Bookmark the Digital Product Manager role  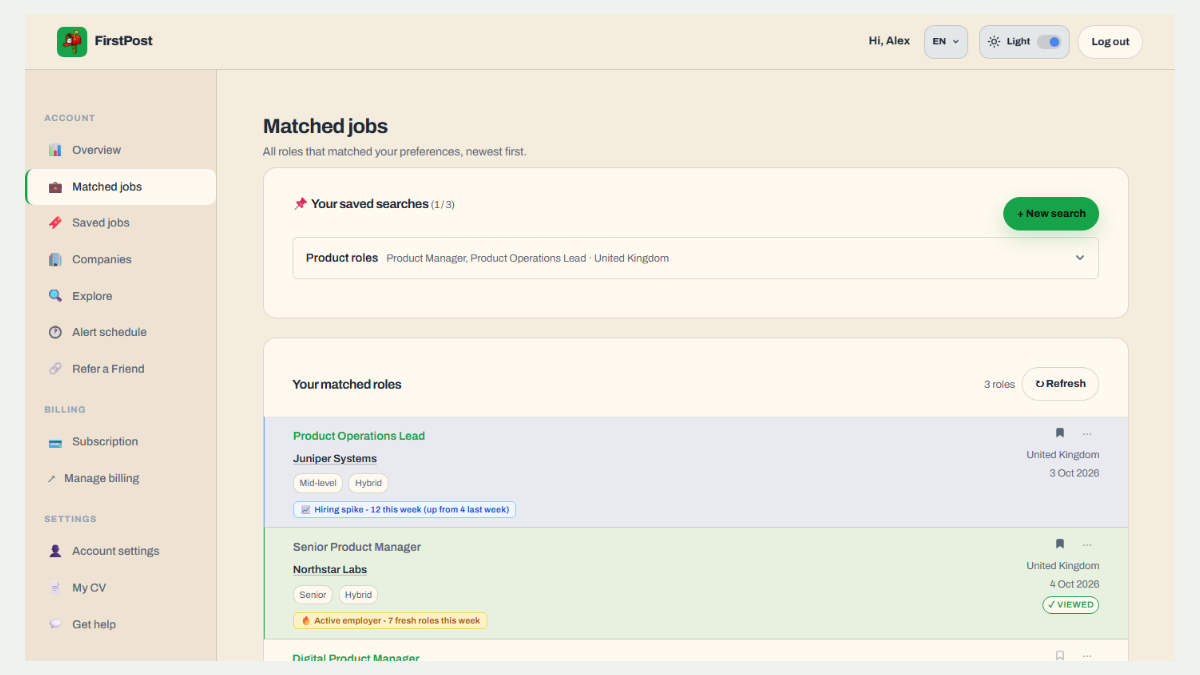(x=1060, y=656)
